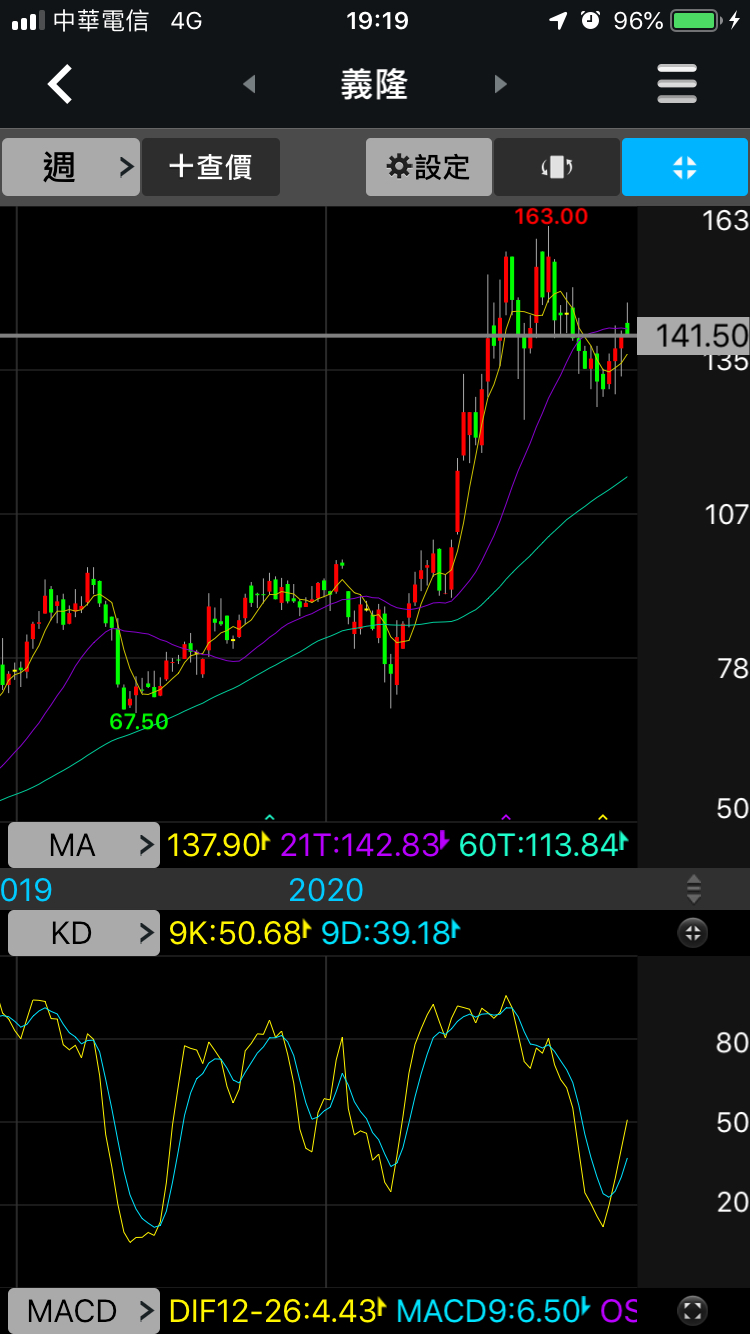Move the KD panel with crosshair icon
This screenshot has height=1334, width=750.
(x=692, y=934)
